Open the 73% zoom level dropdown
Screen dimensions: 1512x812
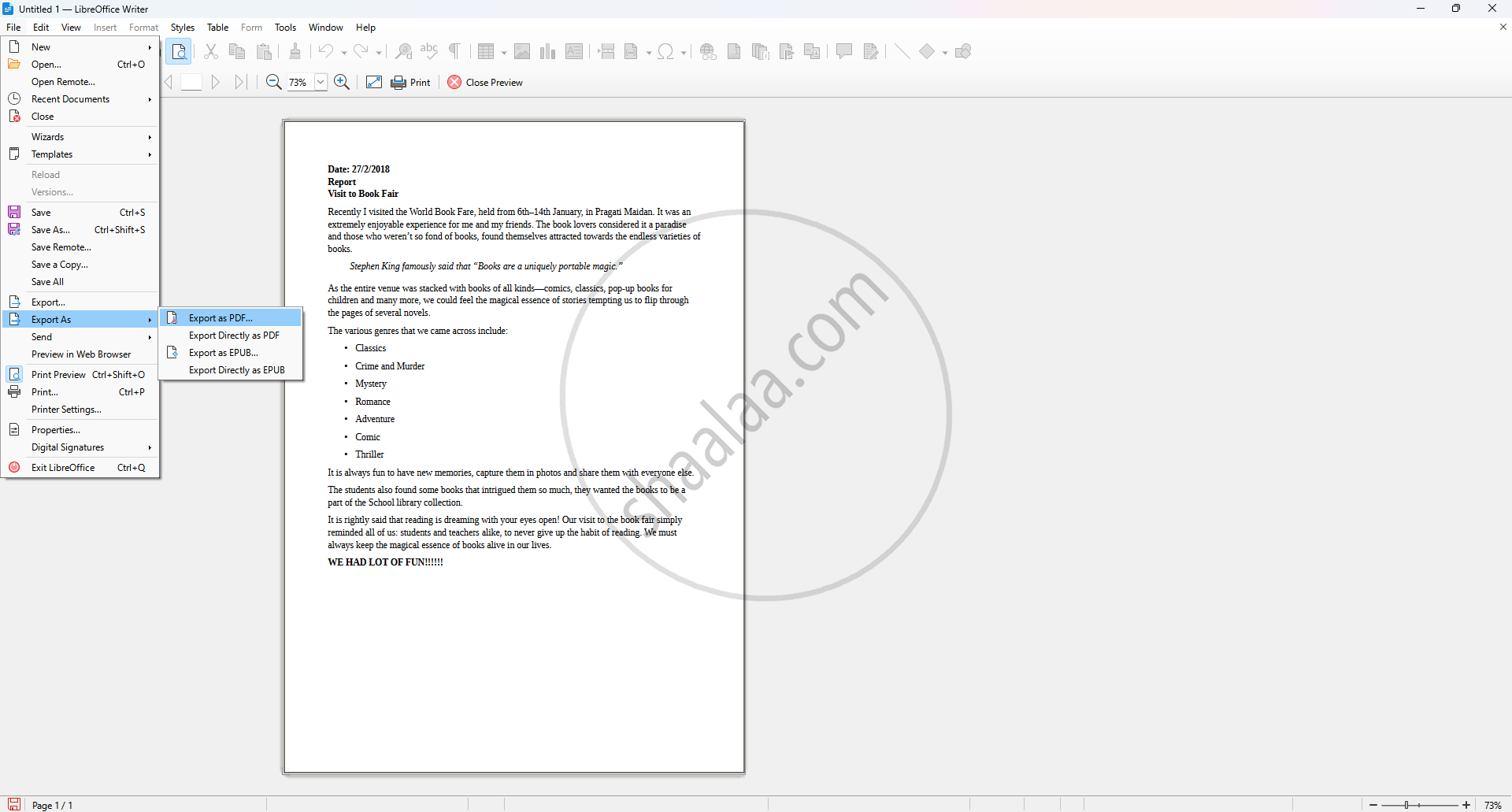pyautogui.click(x=321, y=82)
